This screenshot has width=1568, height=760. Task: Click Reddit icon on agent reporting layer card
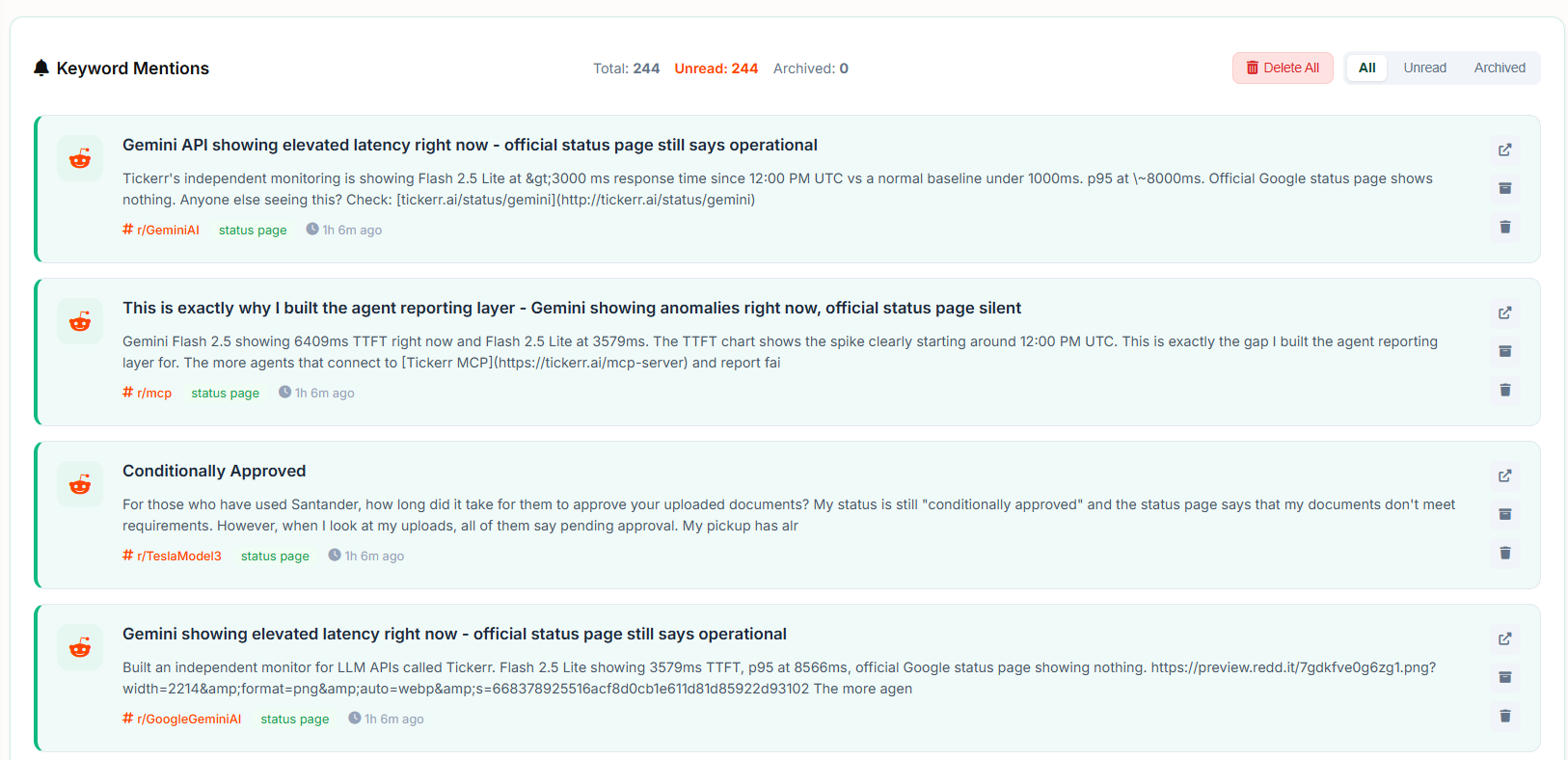point(80,321)
